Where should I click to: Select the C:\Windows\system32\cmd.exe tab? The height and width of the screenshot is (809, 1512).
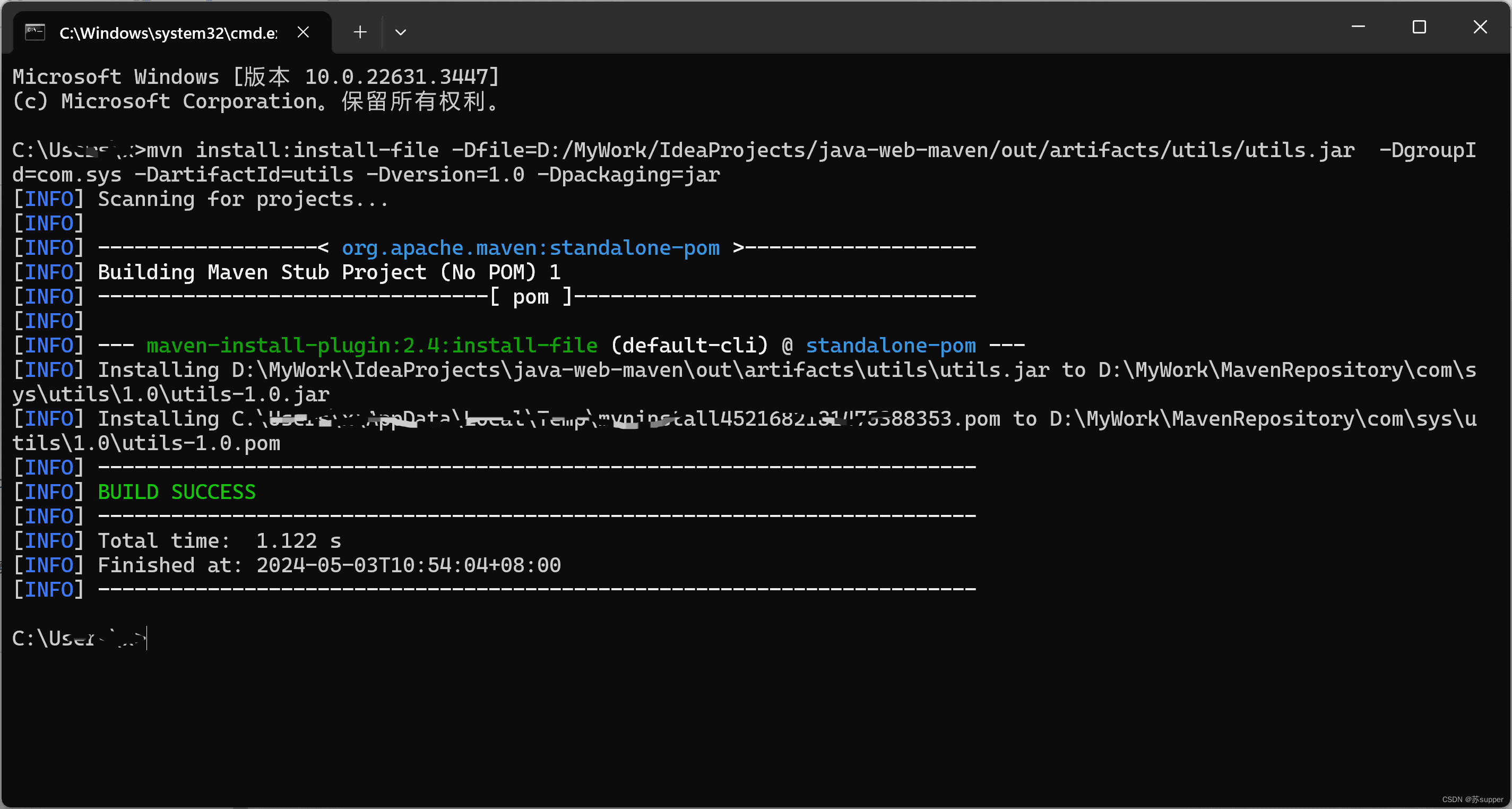tap(168, 33)
